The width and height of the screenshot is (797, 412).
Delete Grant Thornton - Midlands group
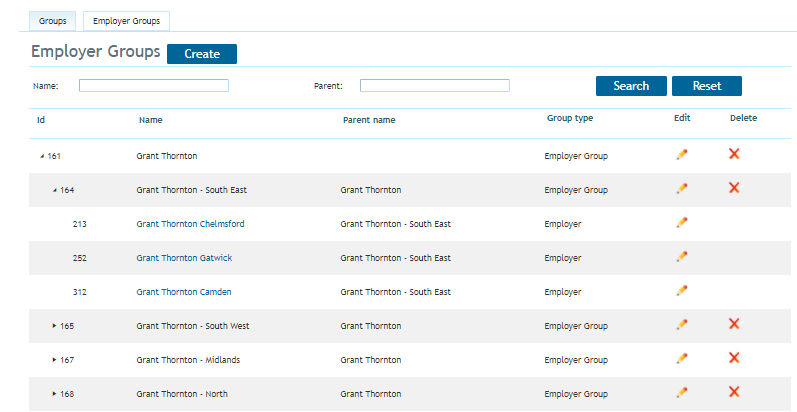(x=734, y=358)
